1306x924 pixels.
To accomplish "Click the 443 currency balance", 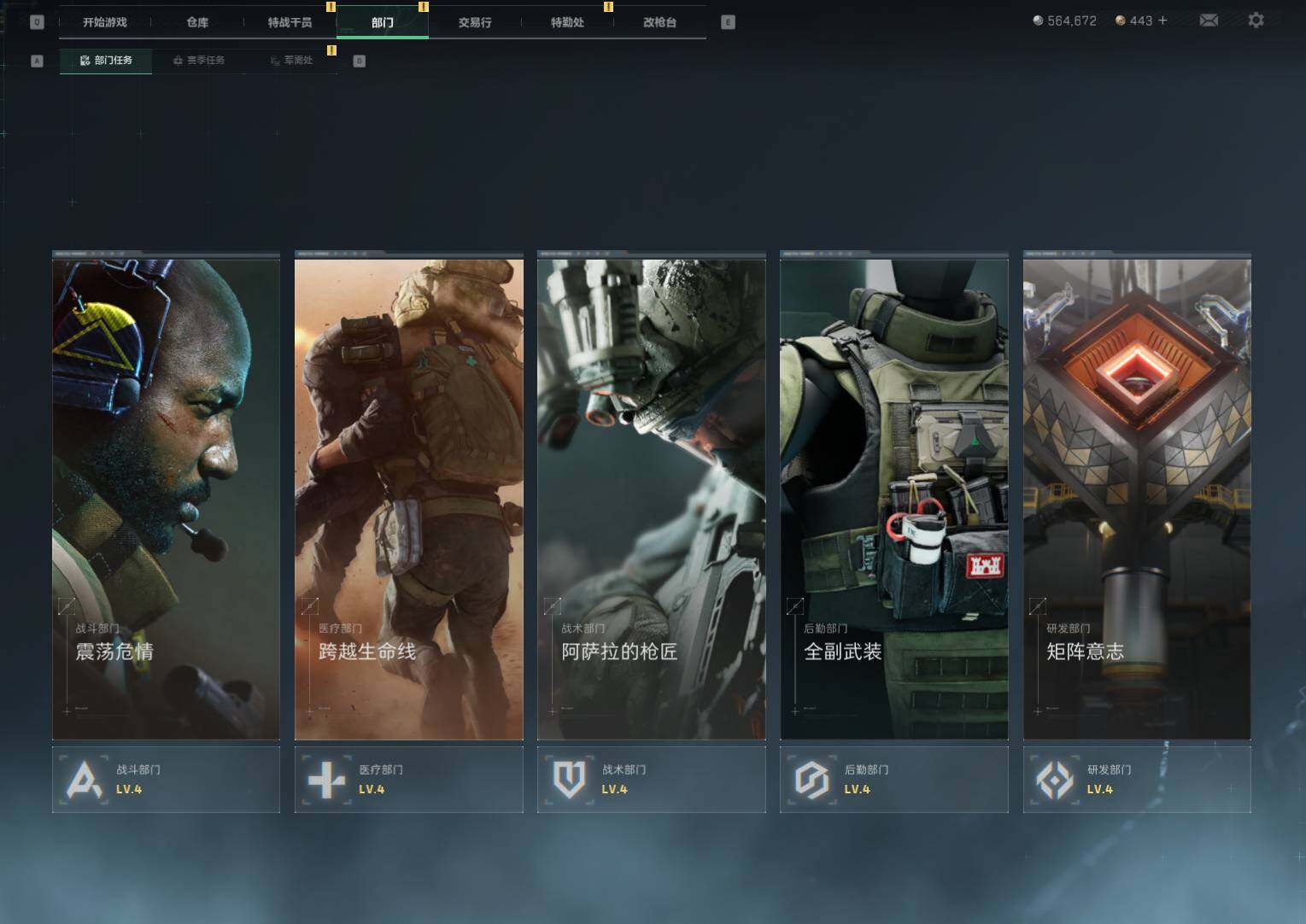I will point(1141,20).
